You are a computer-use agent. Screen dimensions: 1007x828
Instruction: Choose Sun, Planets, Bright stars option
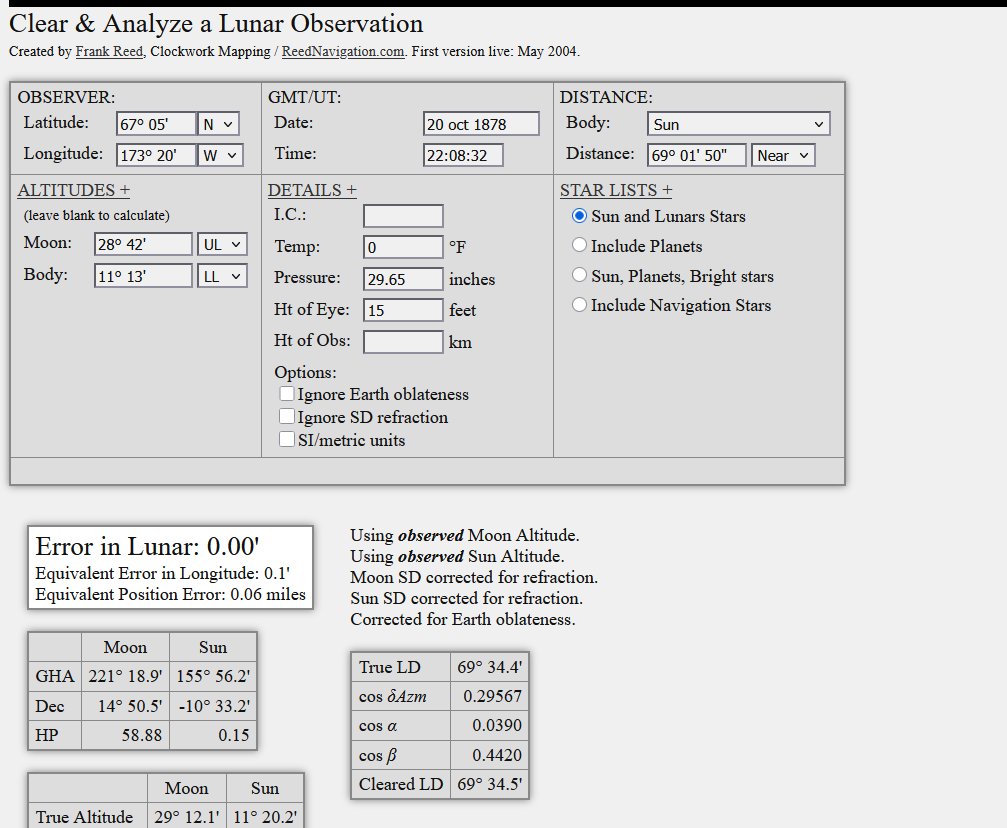pos(579,276)
